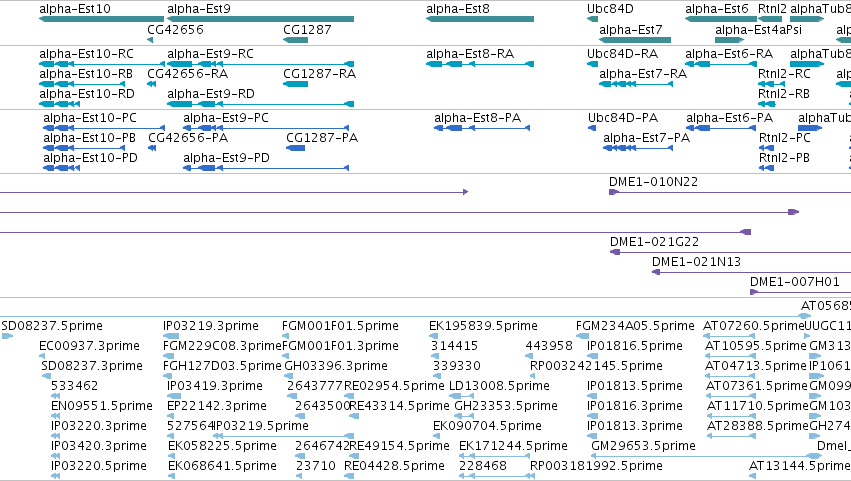Select the 'EK068641.5prime' EST label
This screenshot has height=481, width=851.
pyautogui.click(x=222, y=466)
